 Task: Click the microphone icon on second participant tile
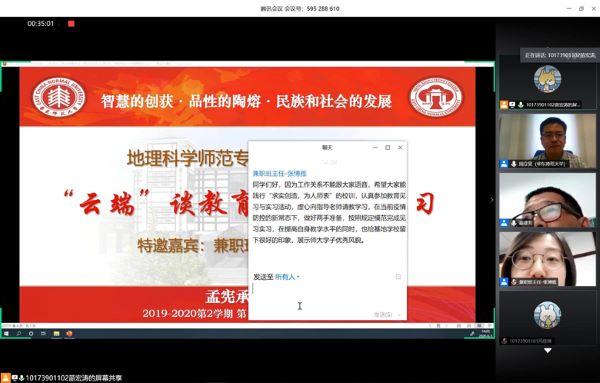tap(514, 164)
